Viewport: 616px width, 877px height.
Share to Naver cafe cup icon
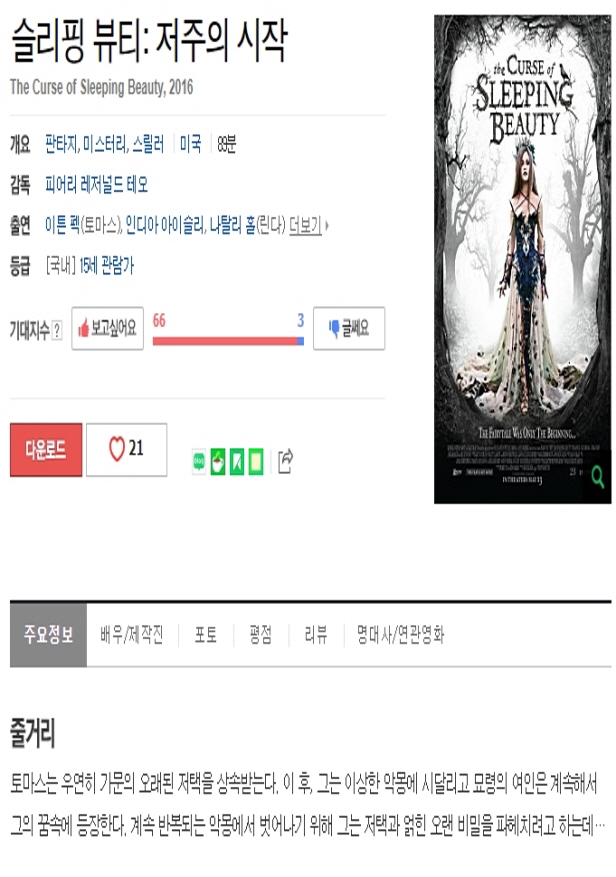pyautogui.click(x=218, y=462)
